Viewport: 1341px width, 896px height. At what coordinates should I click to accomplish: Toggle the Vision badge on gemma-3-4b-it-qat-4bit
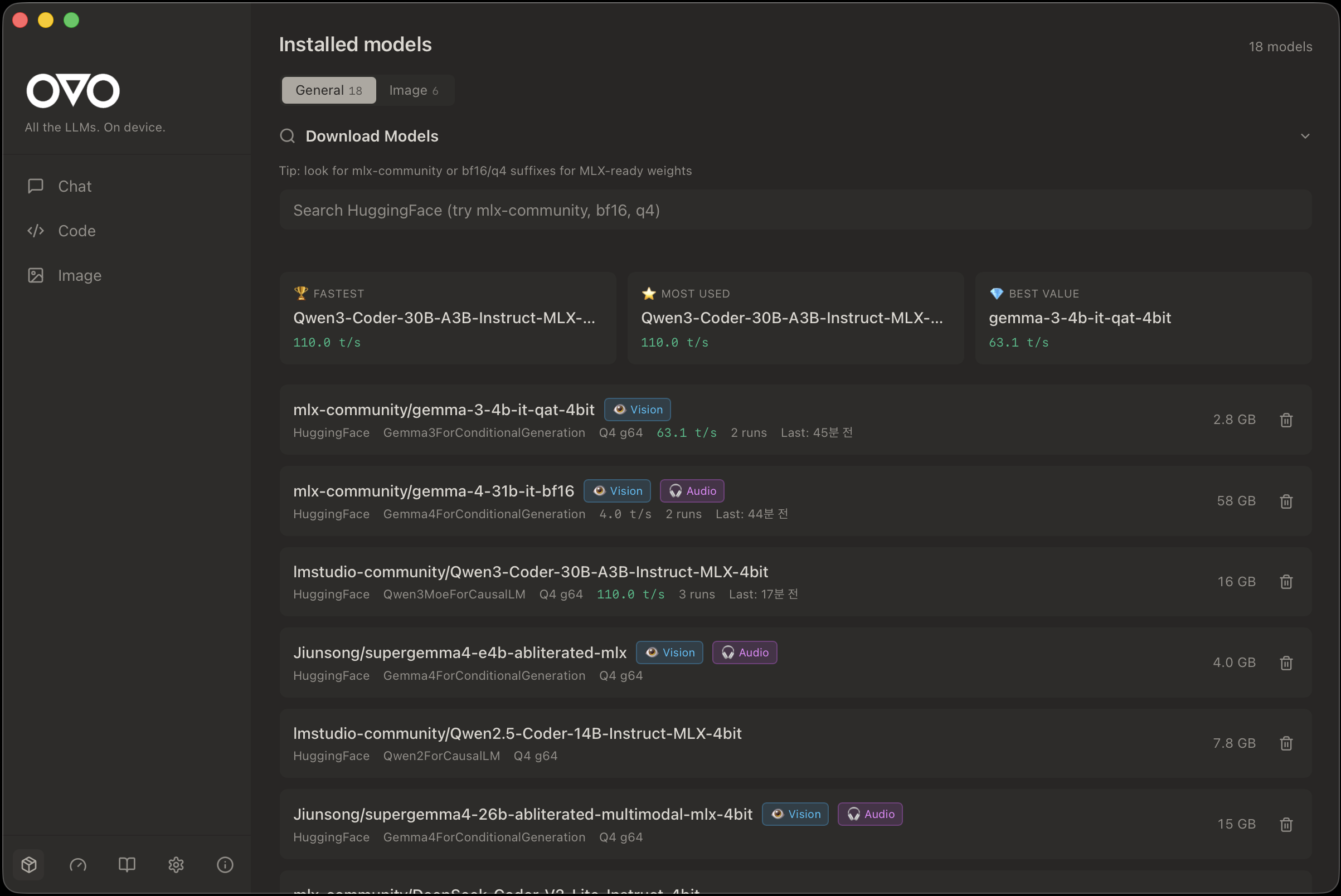point(637,409)
